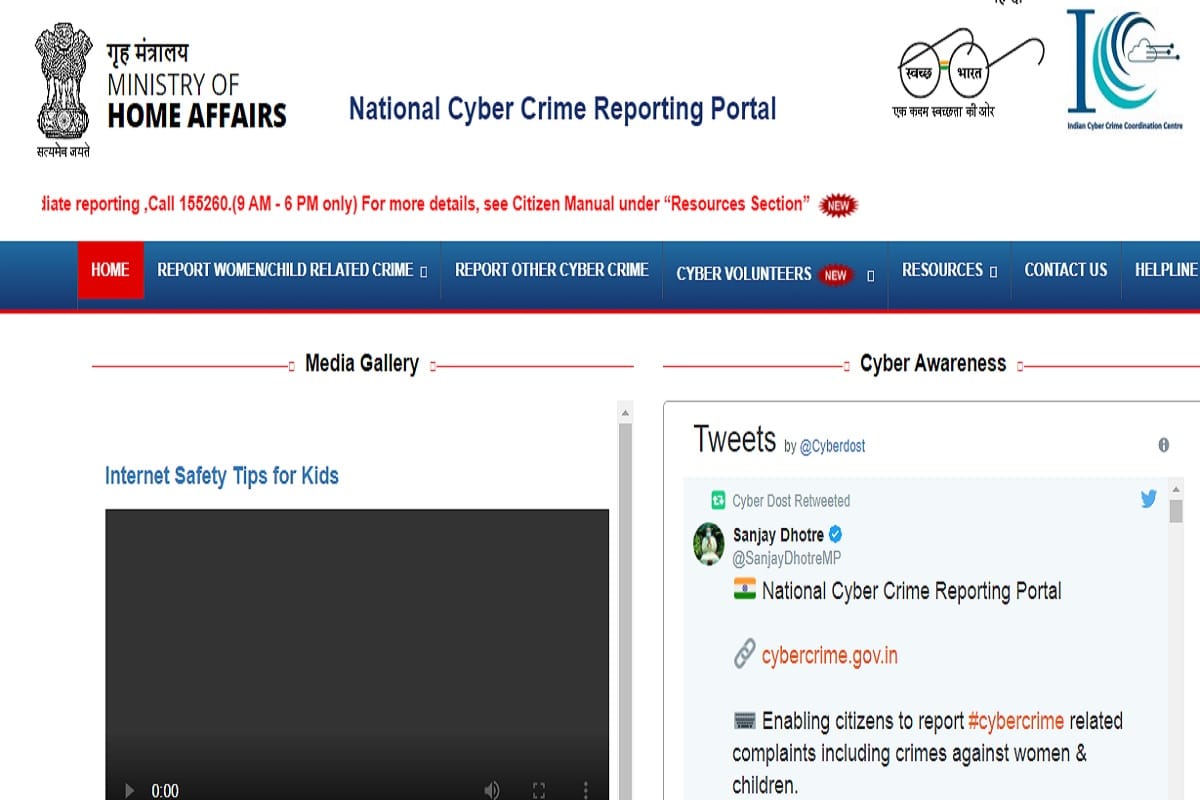1200x800 pixels.
Task: Mute the video with the speaker icon
Action: (x=491, y=791)
